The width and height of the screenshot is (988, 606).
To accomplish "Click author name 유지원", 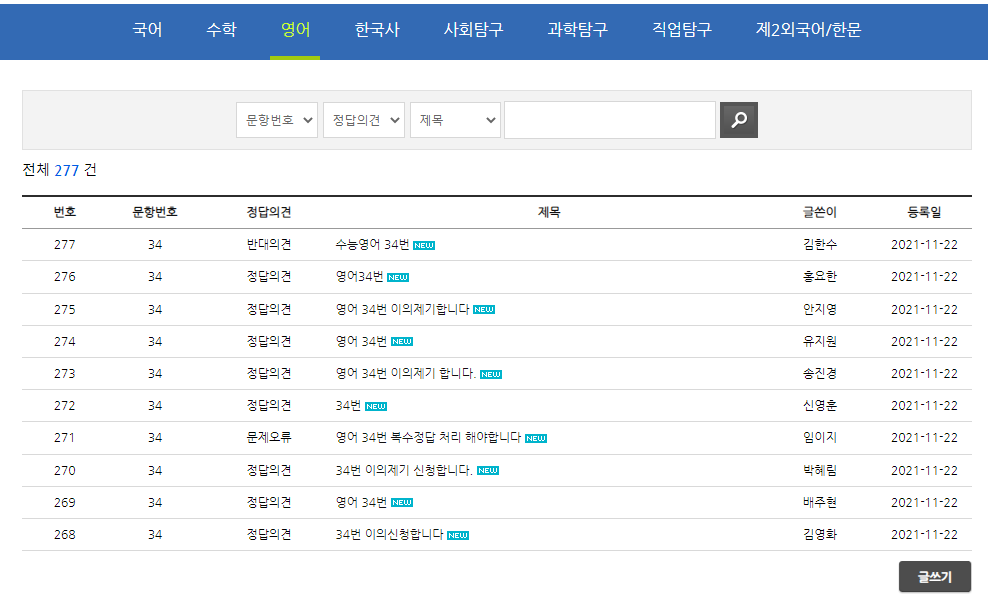I will [x=820, y=341].
